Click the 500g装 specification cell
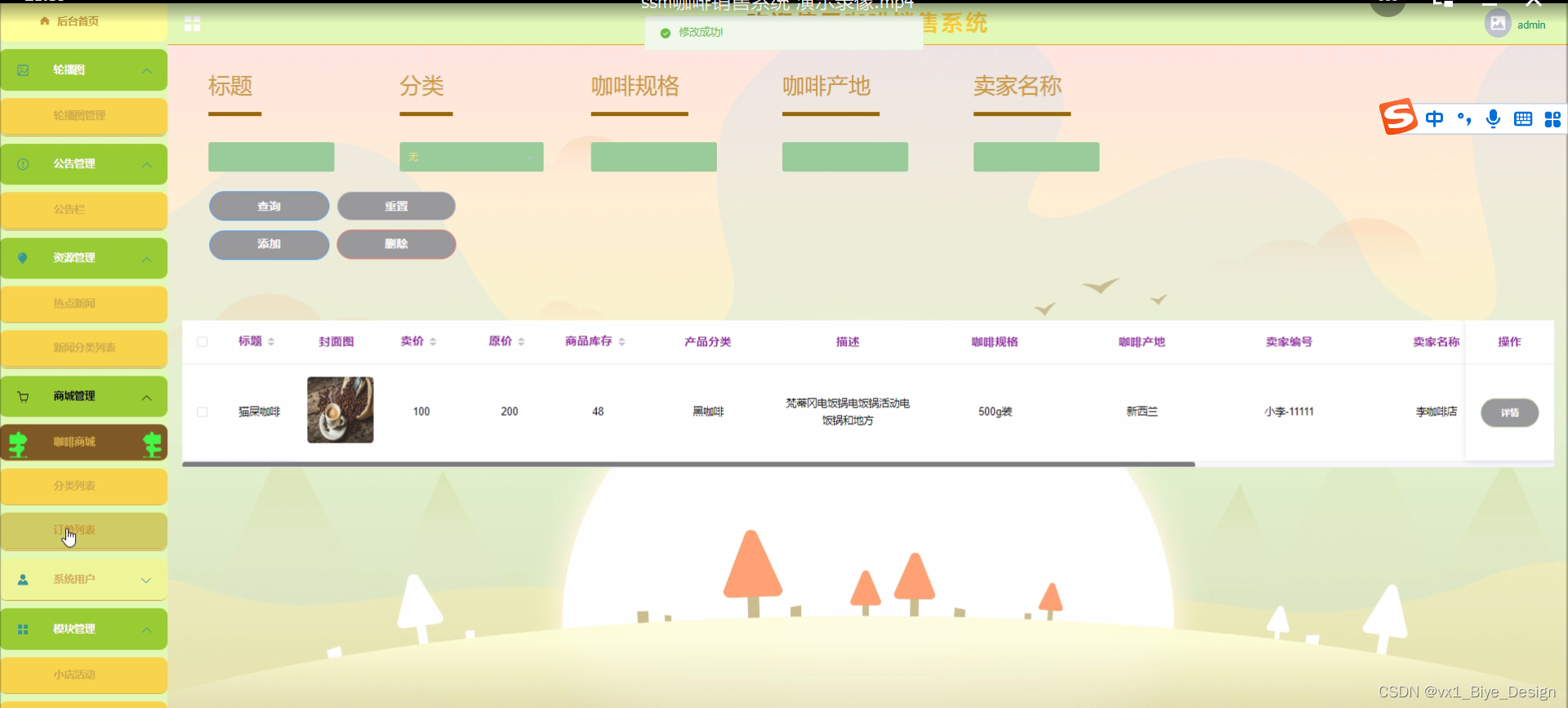1568x708 pixels. tap(995, 412)
